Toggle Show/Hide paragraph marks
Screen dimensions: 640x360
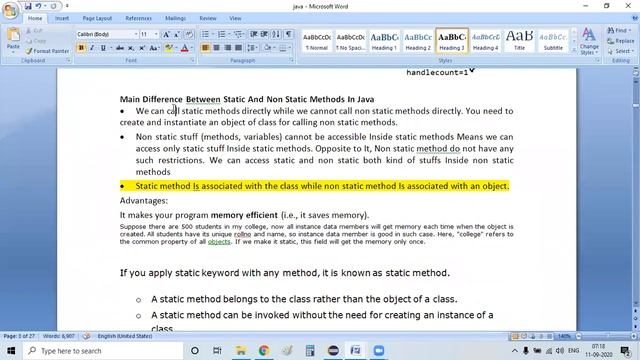pos(289,34)
